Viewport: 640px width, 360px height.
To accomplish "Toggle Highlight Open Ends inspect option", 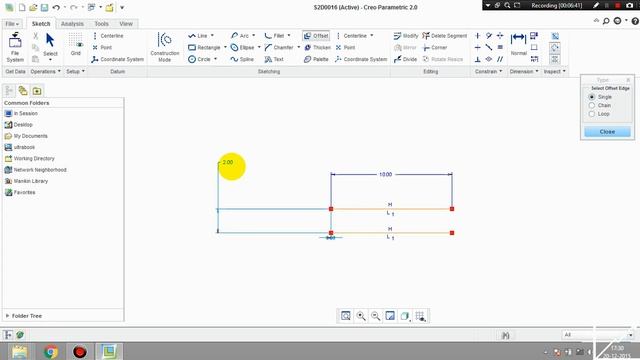I will coord(555,48).
